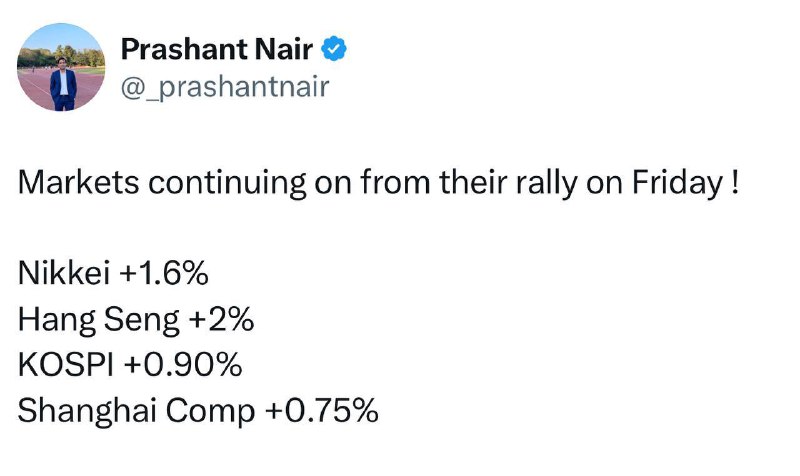Click the words 'Hang Seng'

99,320
